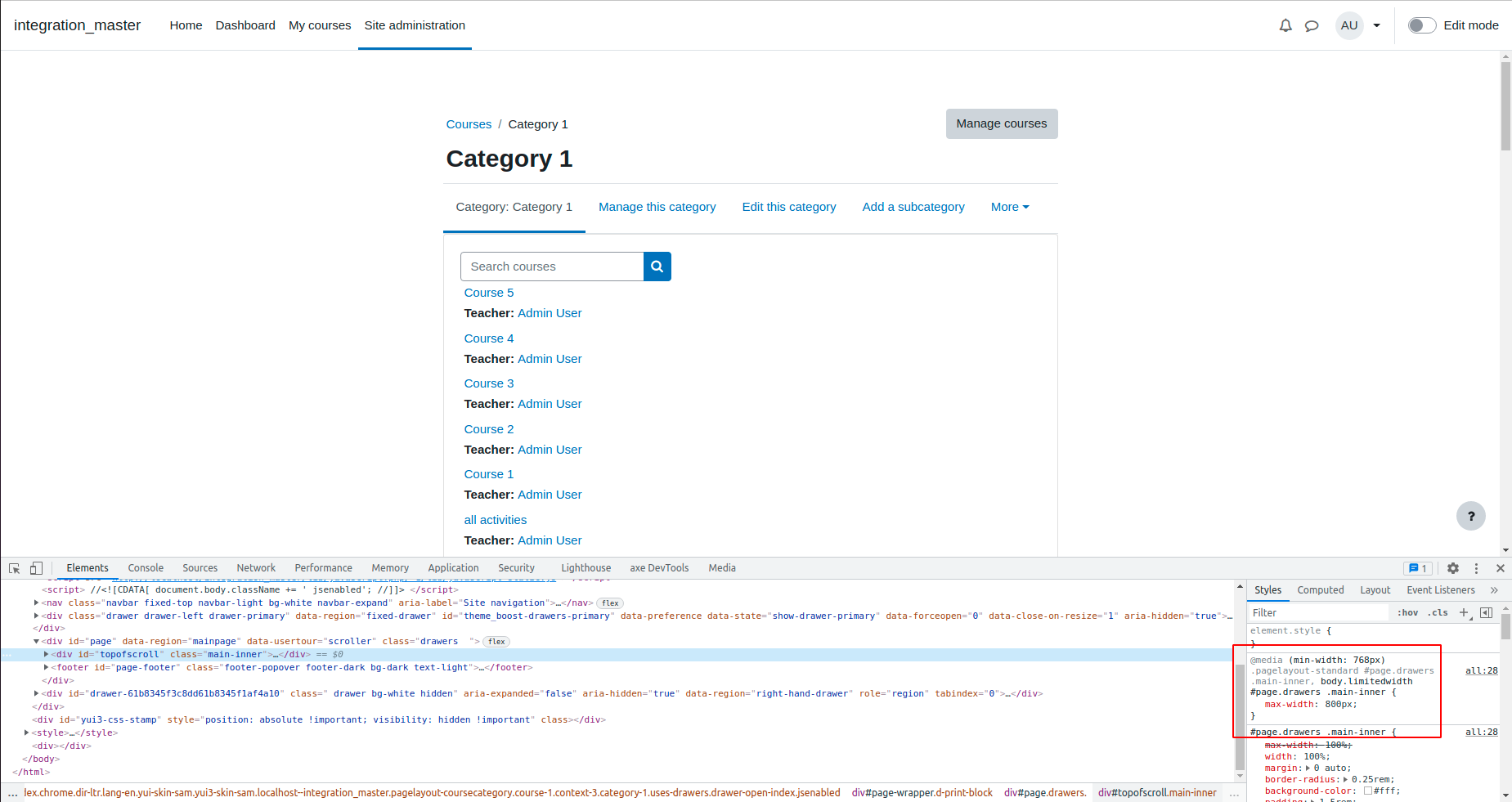Open Course 3 link
Screen dimensions: 1512x802
489,383
